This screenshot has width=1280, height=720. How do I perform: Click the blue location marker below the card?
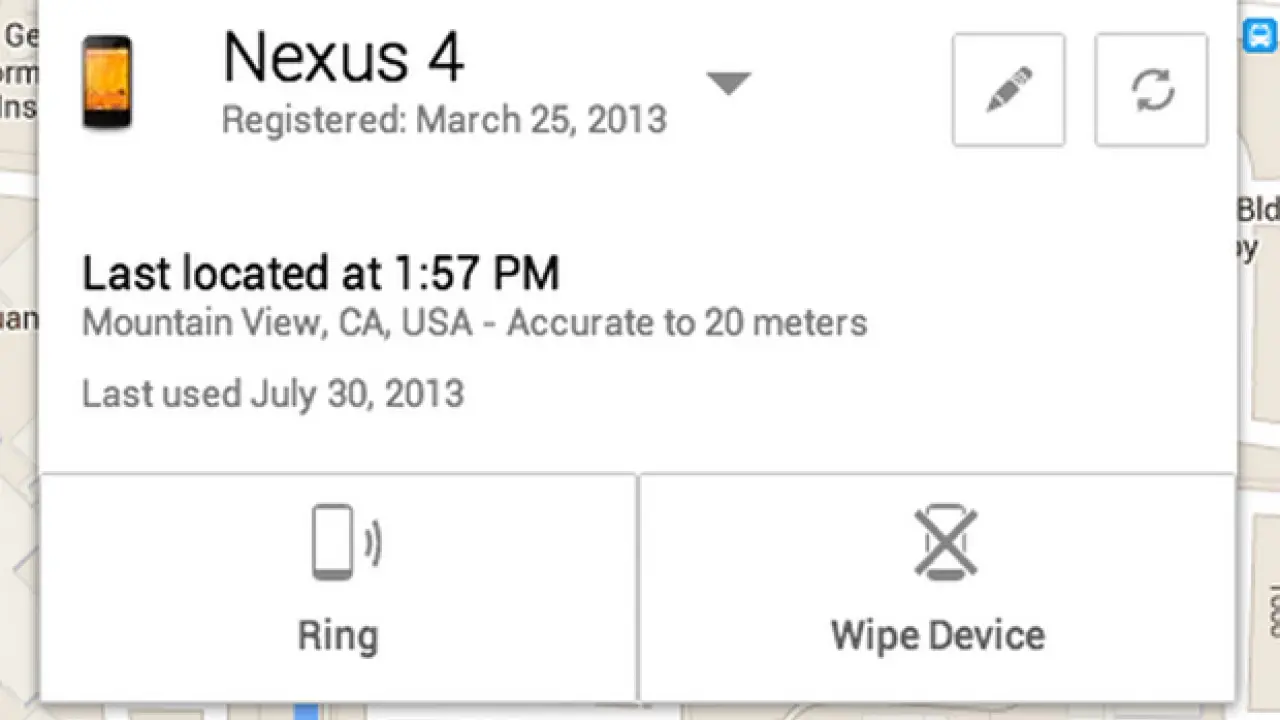tap(307, 711)
